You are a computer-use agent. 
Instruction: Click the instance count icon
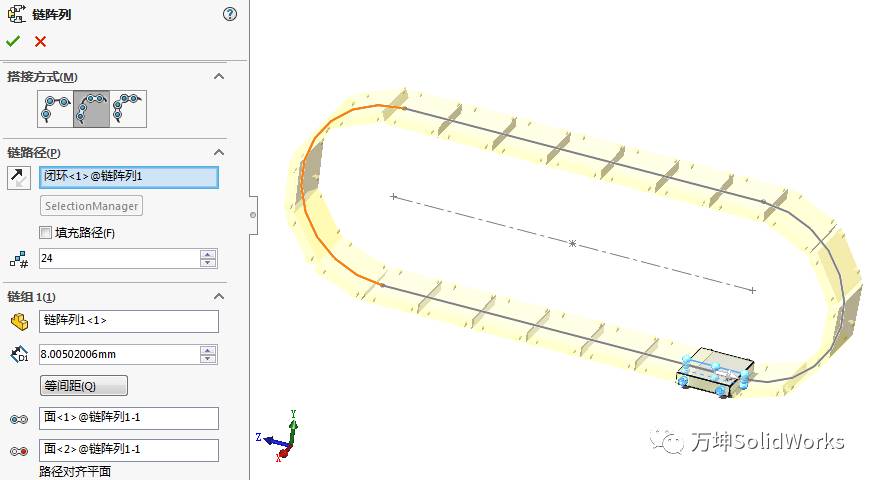click(x=19, y=259)
